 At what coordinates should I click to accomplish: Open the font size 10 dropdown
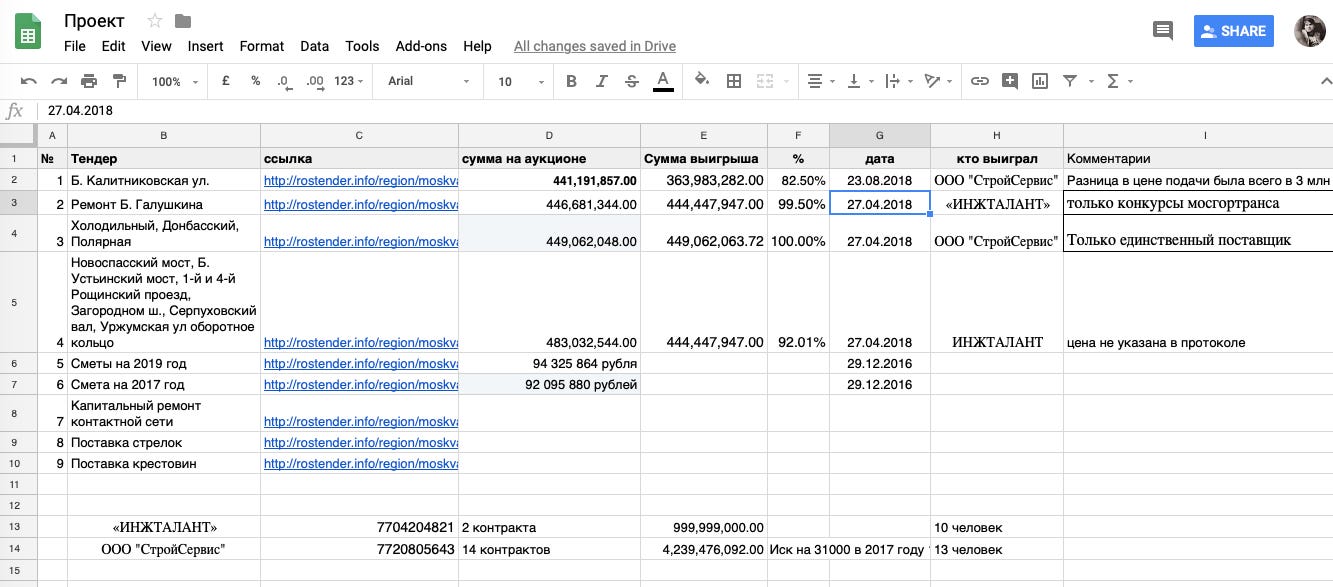(519, 81)
